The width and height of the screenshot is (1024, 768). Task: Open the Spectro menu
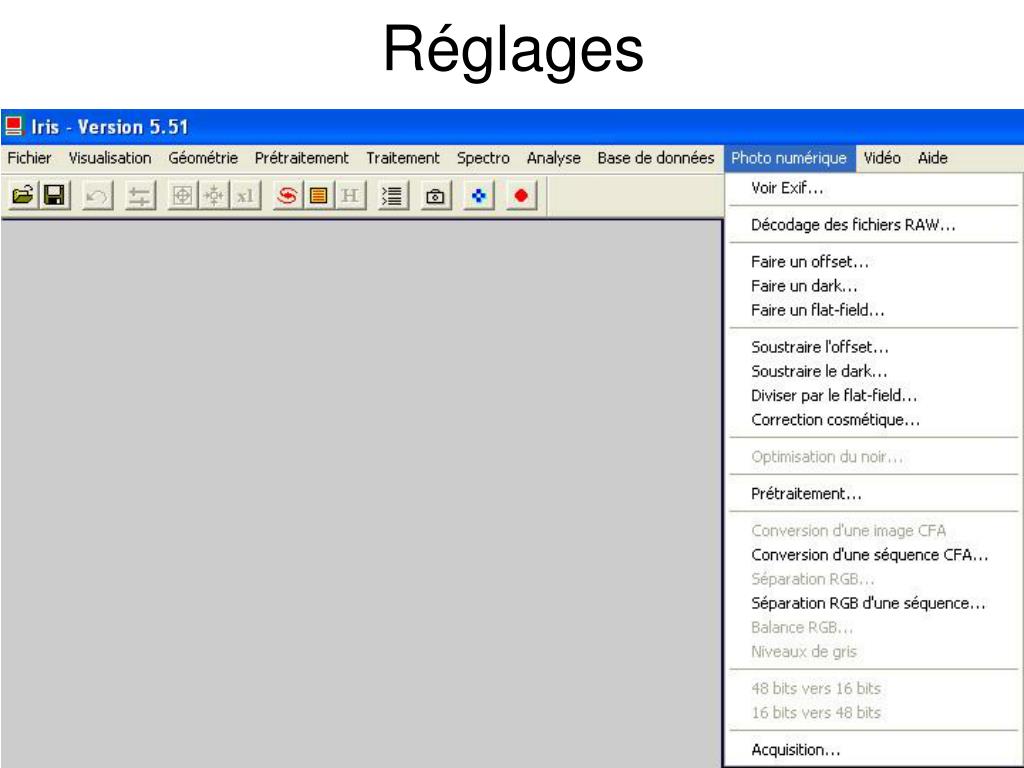[483, 158]
